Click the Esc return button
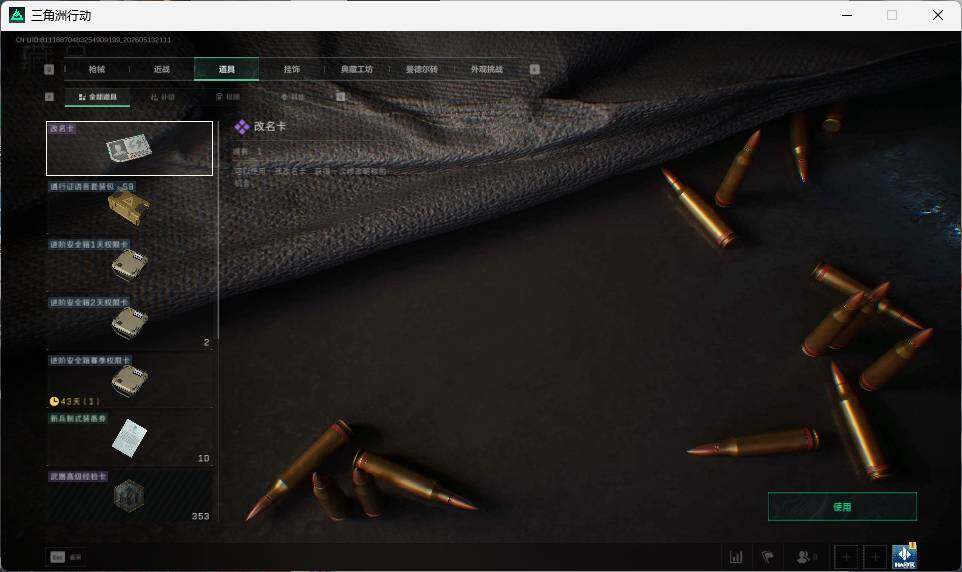 tap(65, 557)
